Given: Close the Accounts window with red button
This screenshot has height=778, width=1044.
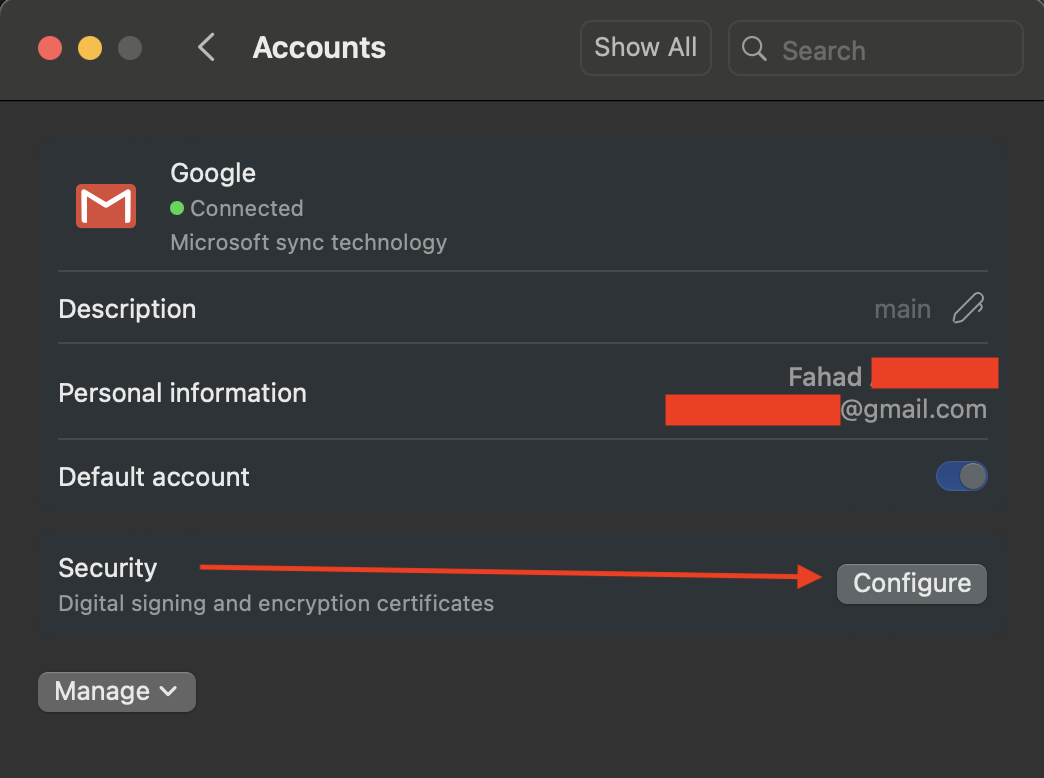Looking at the screenshot, I should pos(50,48).
